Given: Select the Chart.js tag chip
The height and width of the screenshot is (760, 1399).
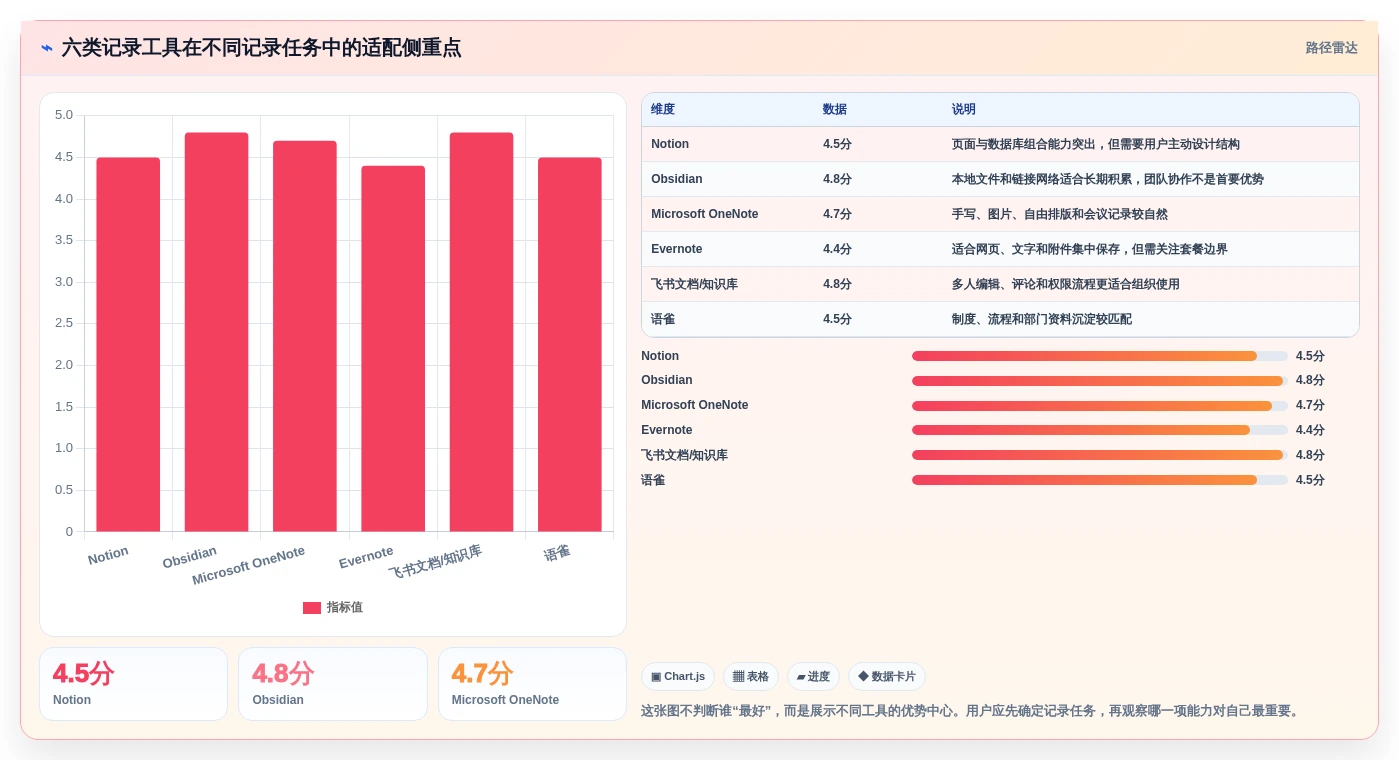Looking at the screenshot, I should point(678,677).
